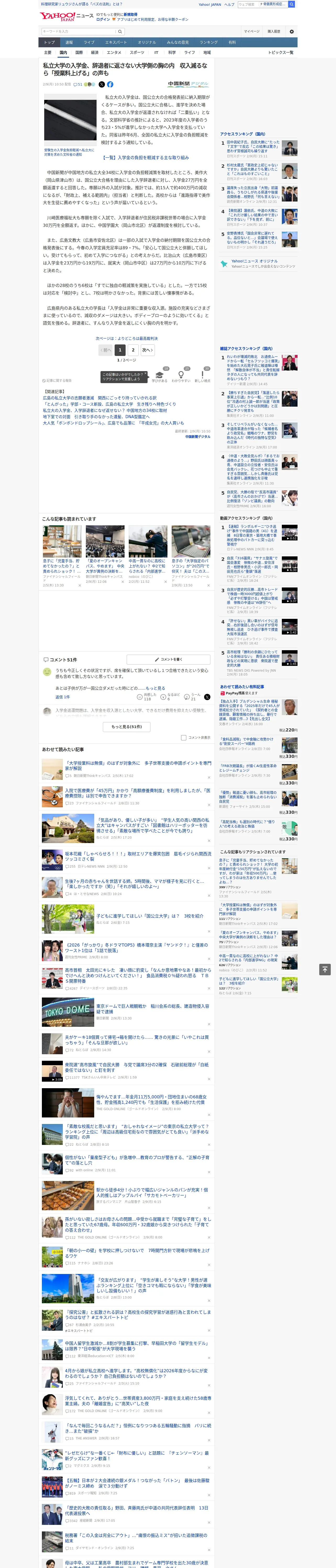Open the 速報 navigation tab
Screen dimensions: 336x1568
tap(69, 43)
